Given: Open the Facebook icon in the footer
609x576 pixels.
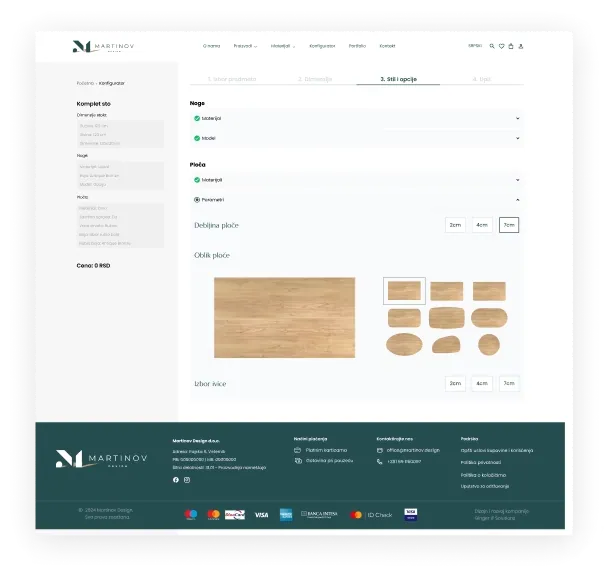Looking at the screenshot, I should coord(176,480).
